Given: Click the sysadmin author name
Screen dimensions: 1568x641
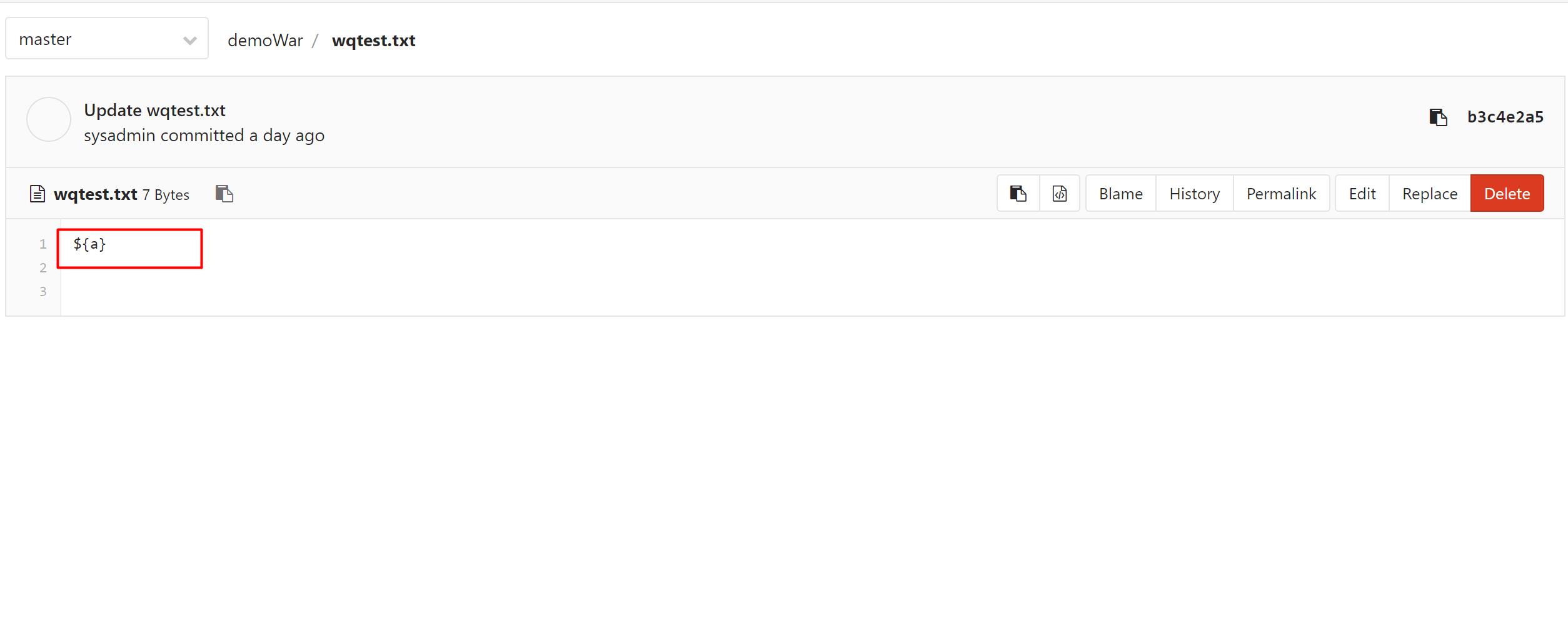Looking at the screenshot, I should pos(119,136).
